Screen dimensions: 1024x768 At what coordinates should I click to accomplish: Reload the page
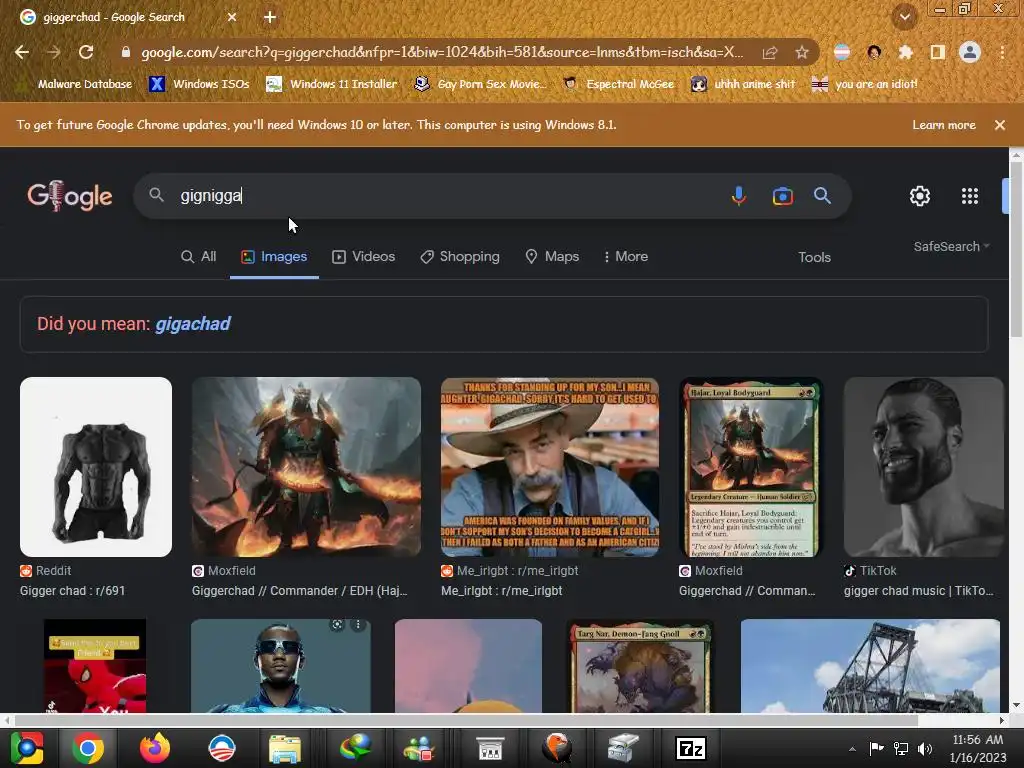(x=86, y=52)
